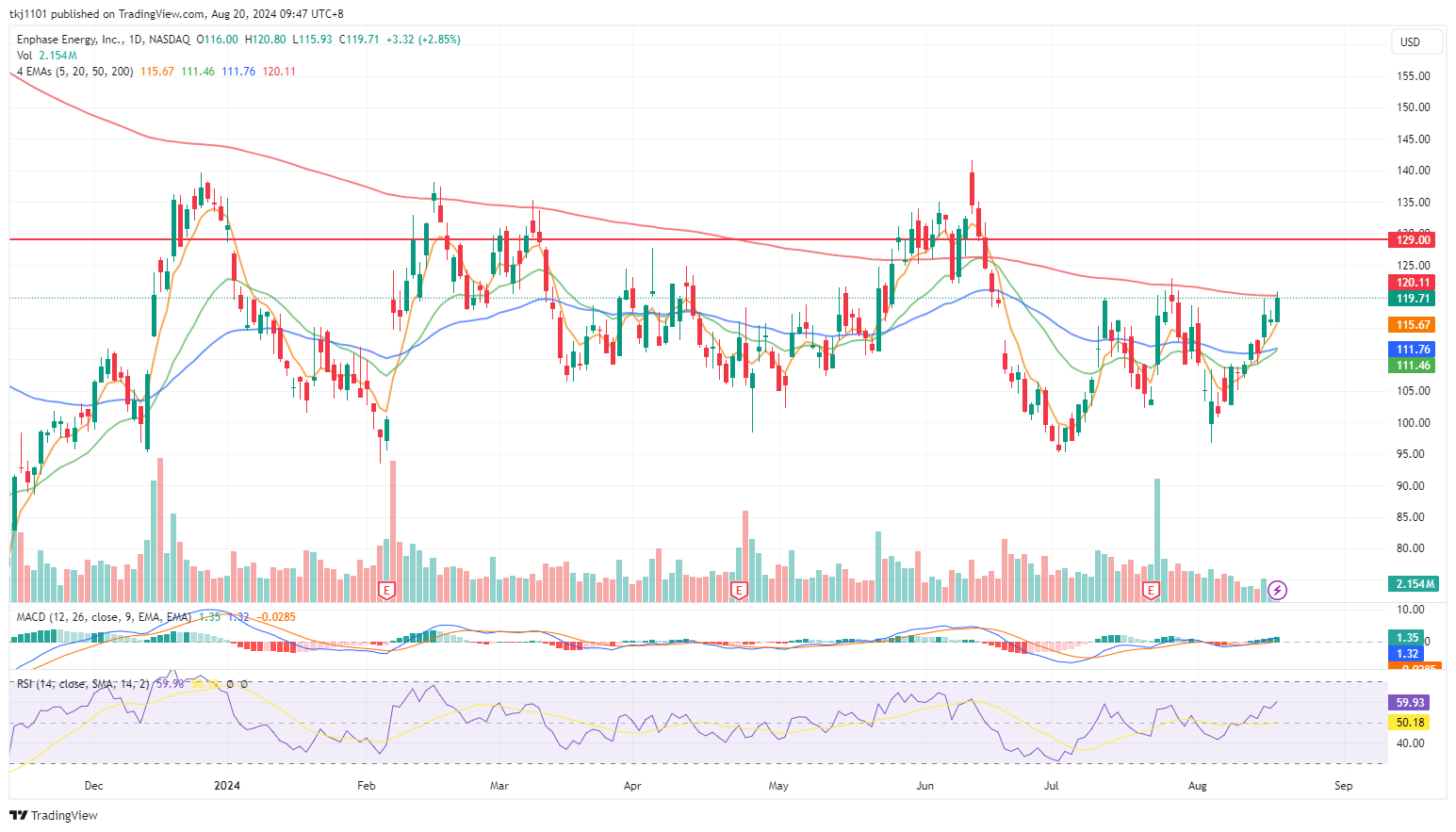Click the blue 1.32 MACD scale label

pyautogui.click(x=1406, y=654)
